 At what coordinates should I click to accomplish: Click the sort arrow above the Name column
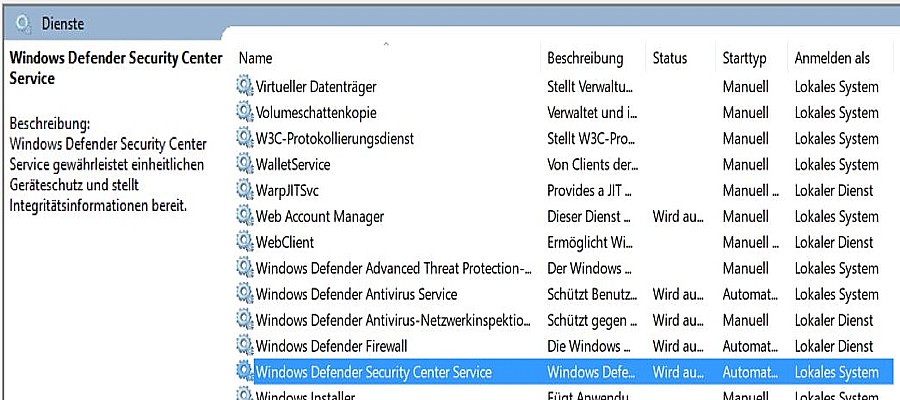(386, 44)
